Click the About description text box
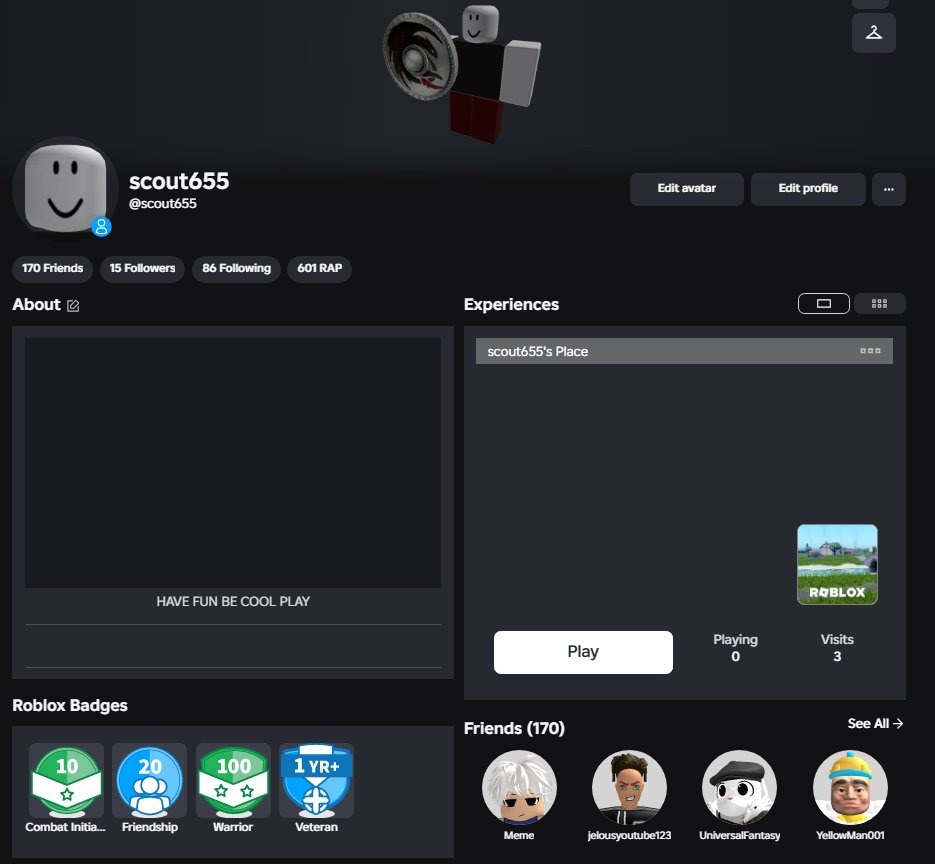Screen dimensions: 935x864 click(233, 463)
